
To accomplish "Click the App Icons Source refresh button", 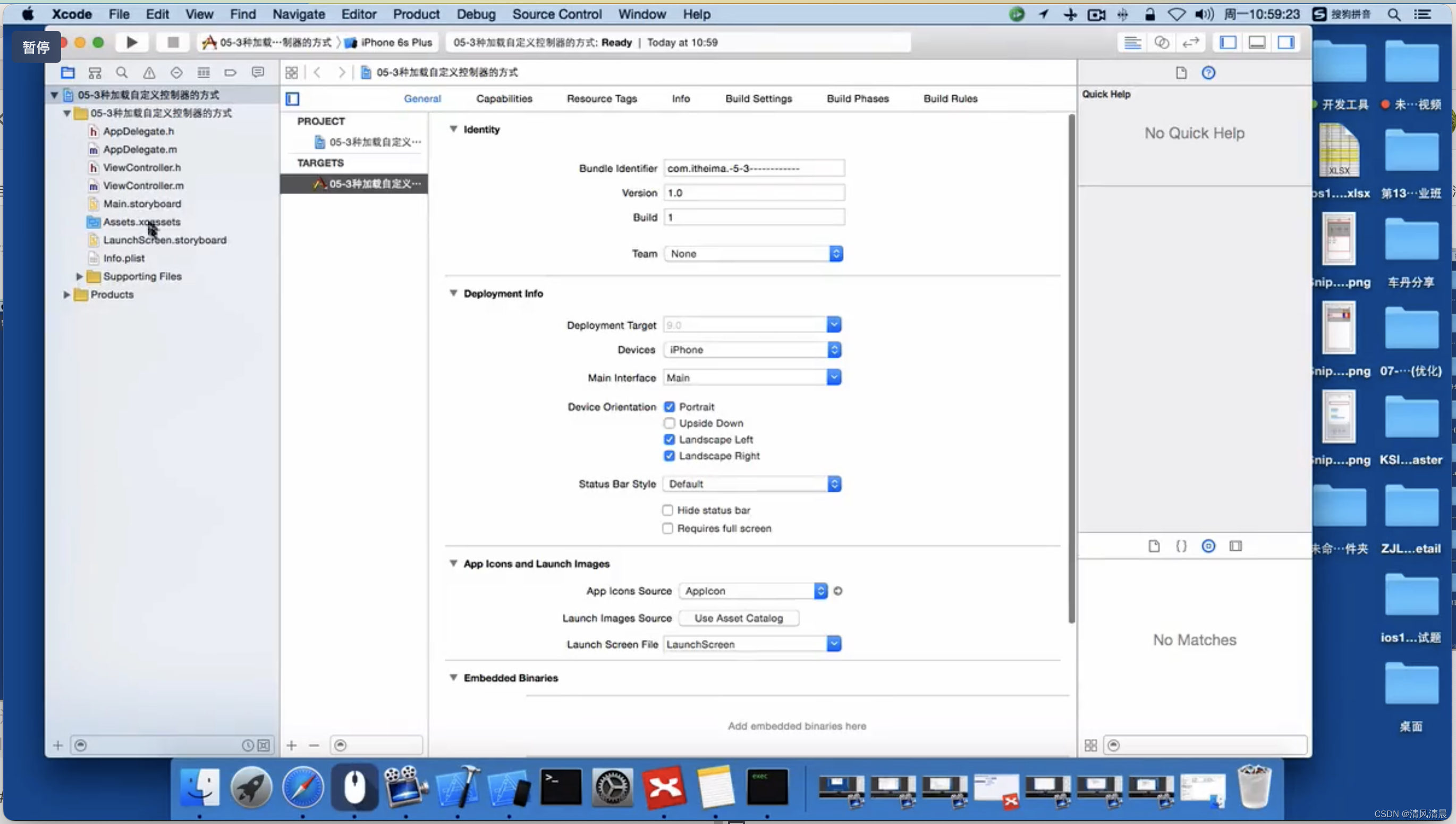I will [x=838, y=590].
